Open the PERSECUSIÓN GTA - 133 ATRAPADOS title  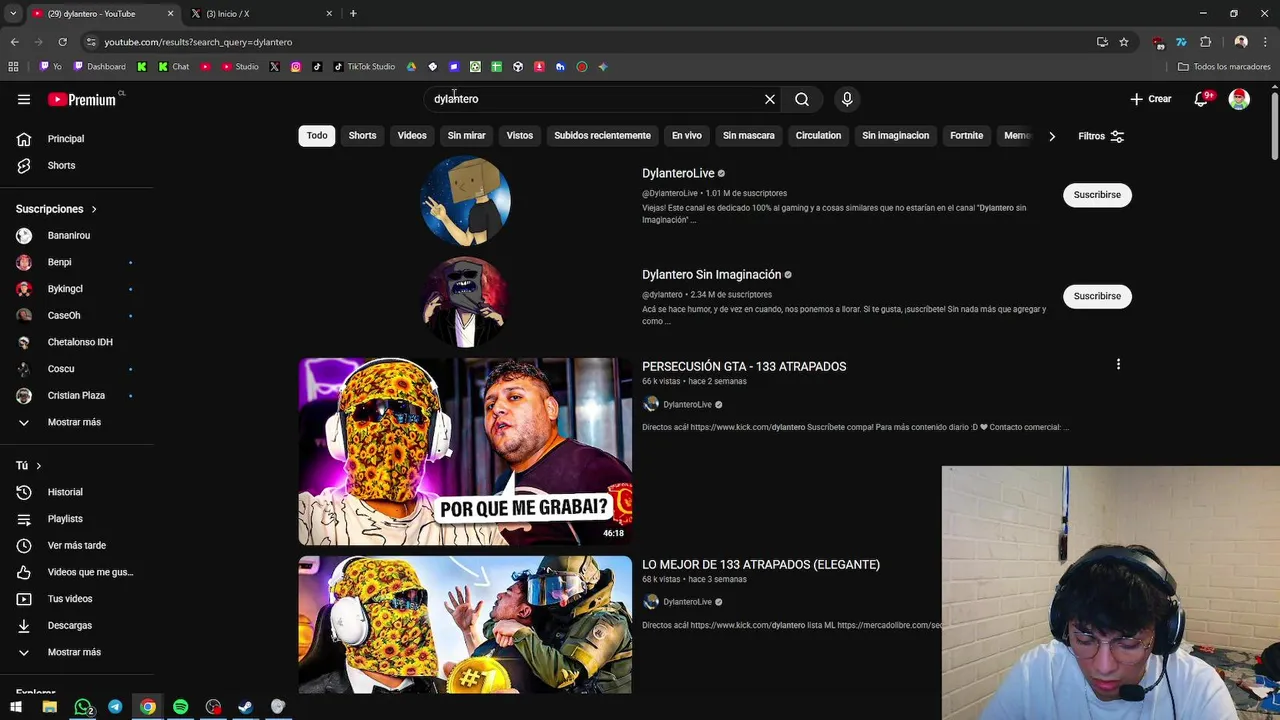pyautogui.click(x=744, y=367)
